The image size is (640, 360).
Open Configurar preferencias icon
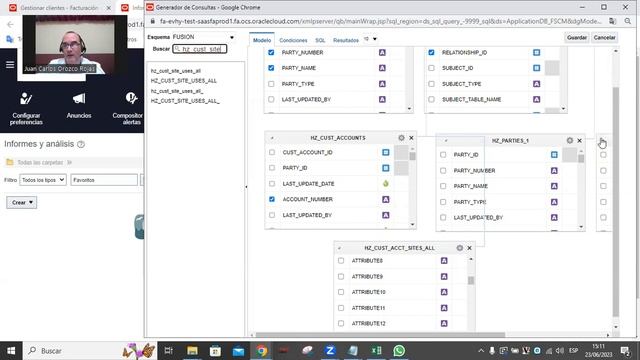[x=26, y=98]
